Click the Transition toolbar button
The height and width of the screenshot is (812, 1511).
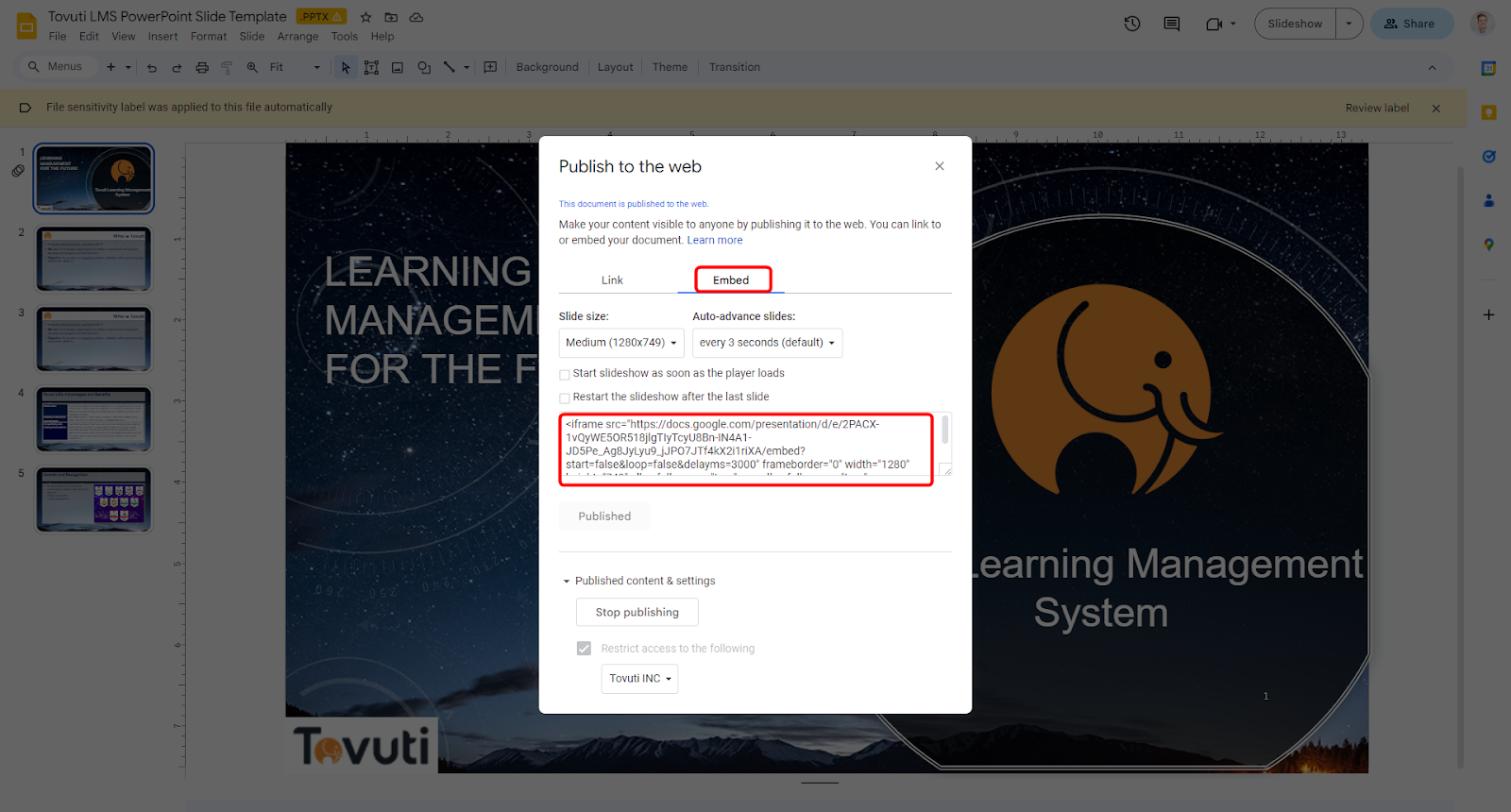[x=735, y=67]
